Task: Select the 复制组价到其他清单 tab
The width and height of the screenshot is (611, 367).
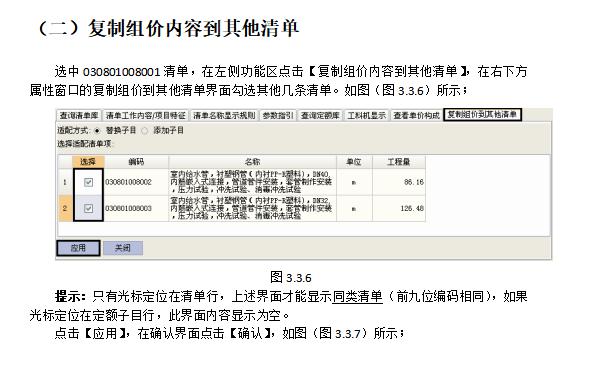Action: coord(482,115)
